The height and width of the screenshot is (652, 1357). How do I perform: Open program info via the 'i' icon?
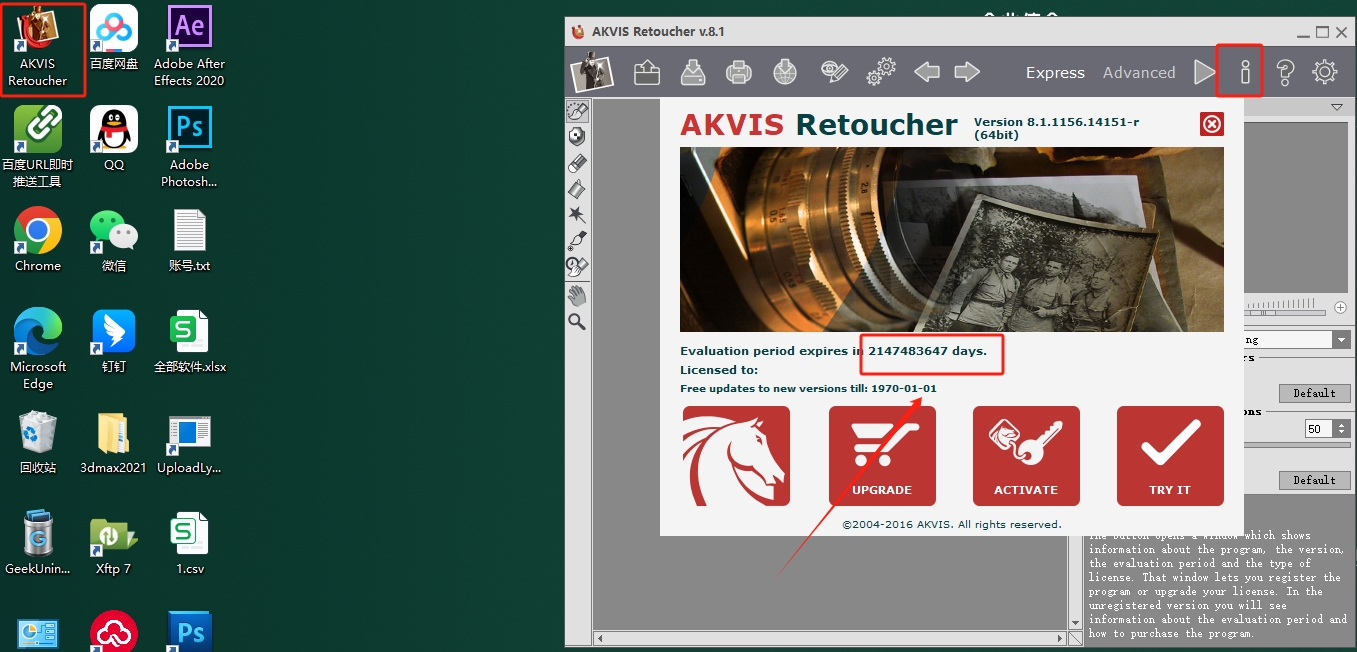point(1245,72)
